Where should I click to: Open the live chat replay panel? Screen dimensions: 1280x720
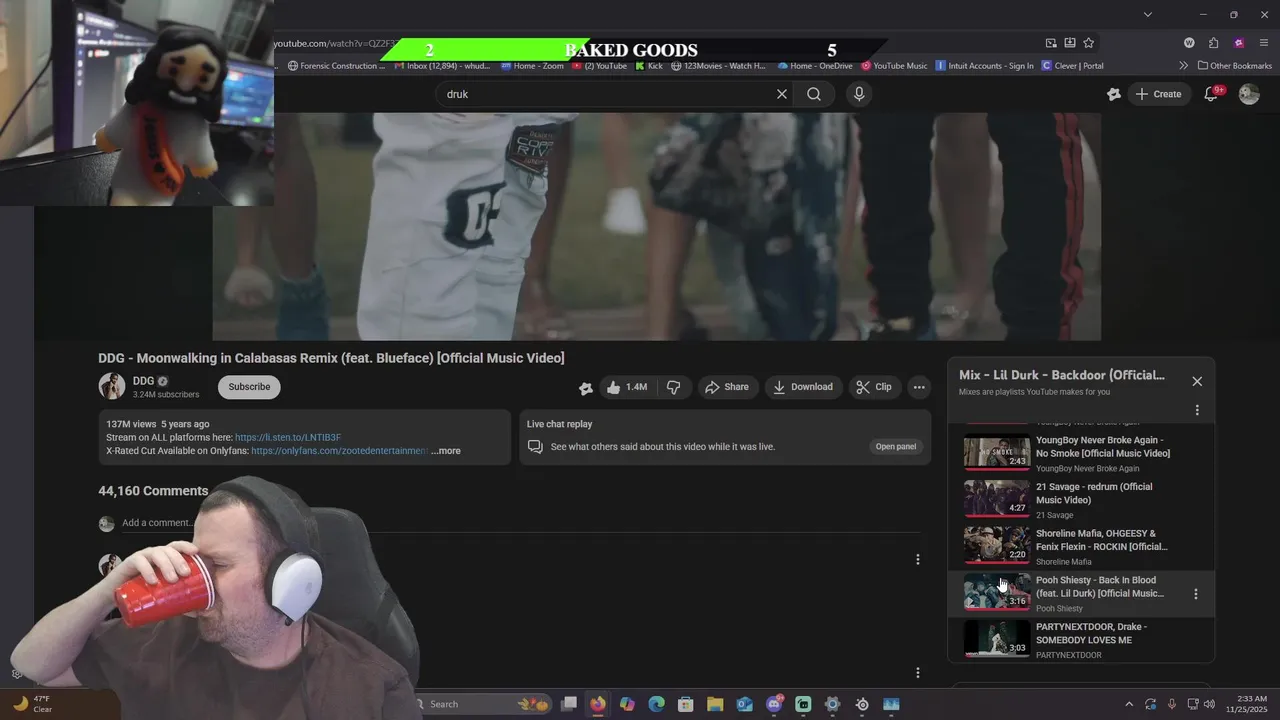click(896, 447)
